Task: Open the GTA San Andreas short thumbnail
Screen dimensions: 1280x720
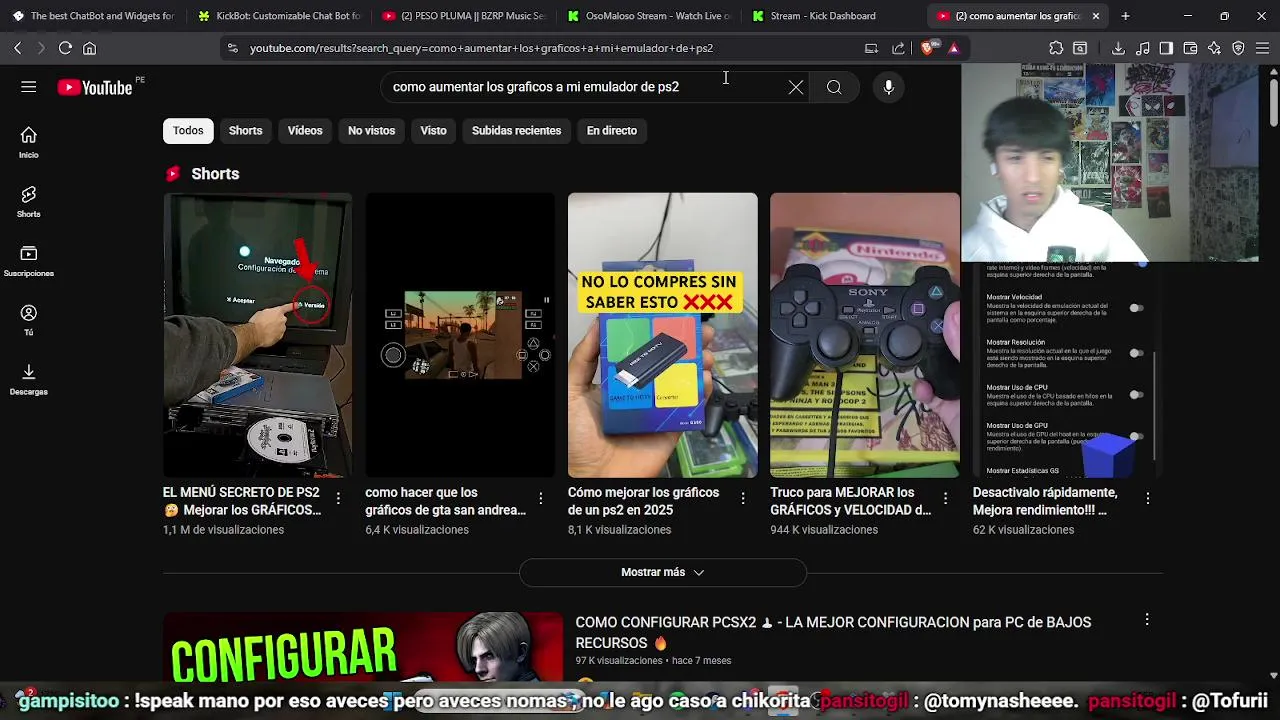Action: [x=460, y=335]
